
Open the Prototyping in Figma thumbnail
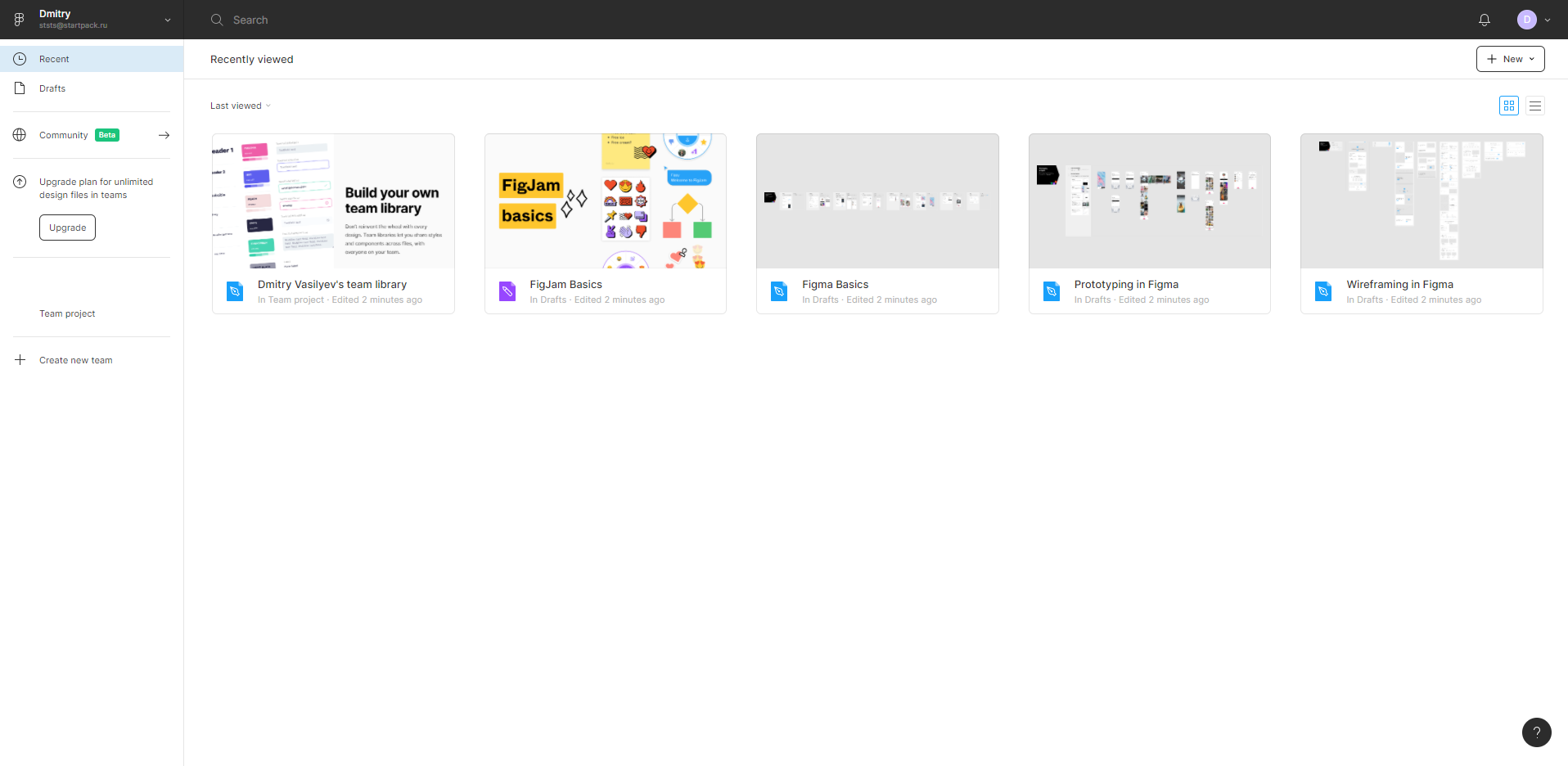tap(1150, 201)
